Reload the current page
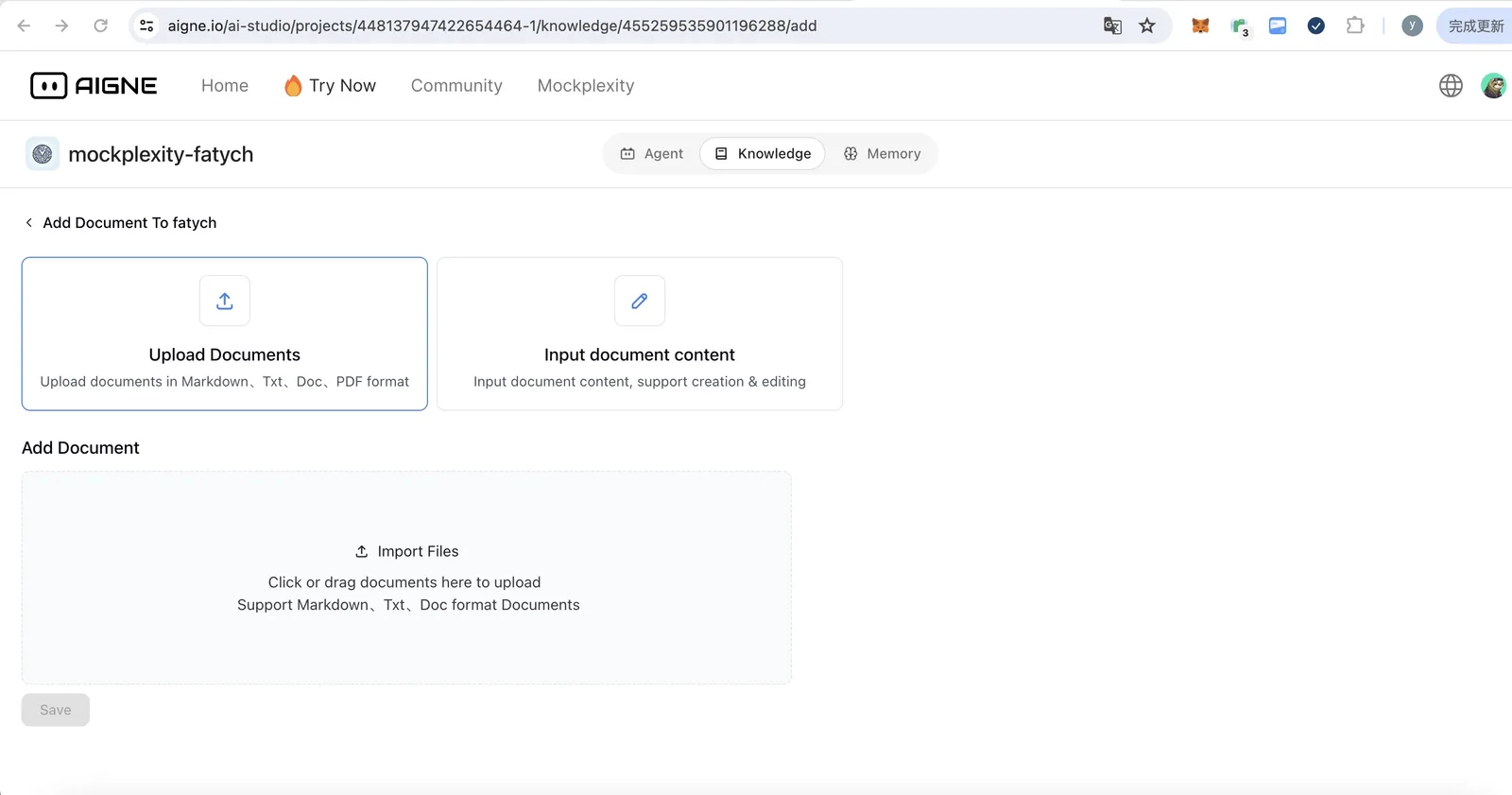The height and width of the screenshot is (795, 1512). pyautogui.click(x=100, y=26)
